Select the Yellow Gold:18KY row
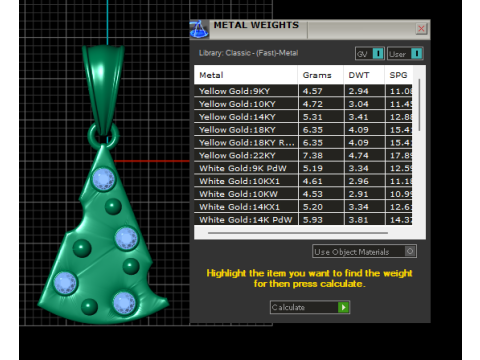 [303, 130]
